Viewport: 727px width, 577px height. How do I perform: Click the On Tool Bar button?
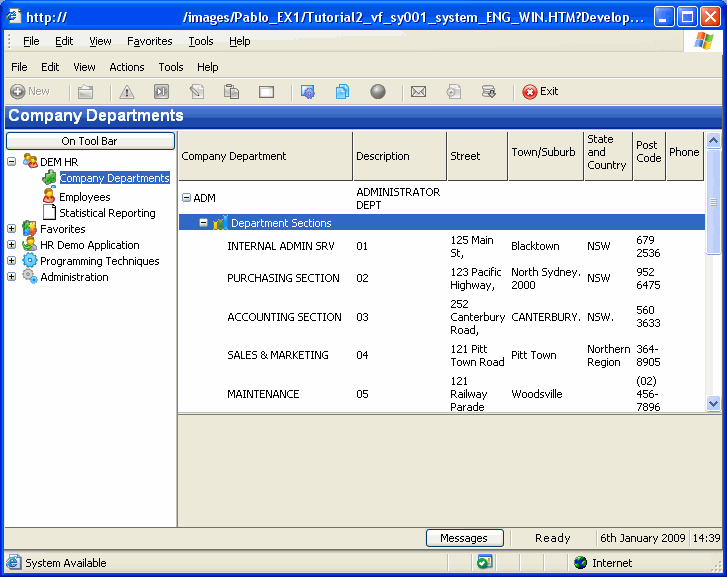tap(90, 141)
